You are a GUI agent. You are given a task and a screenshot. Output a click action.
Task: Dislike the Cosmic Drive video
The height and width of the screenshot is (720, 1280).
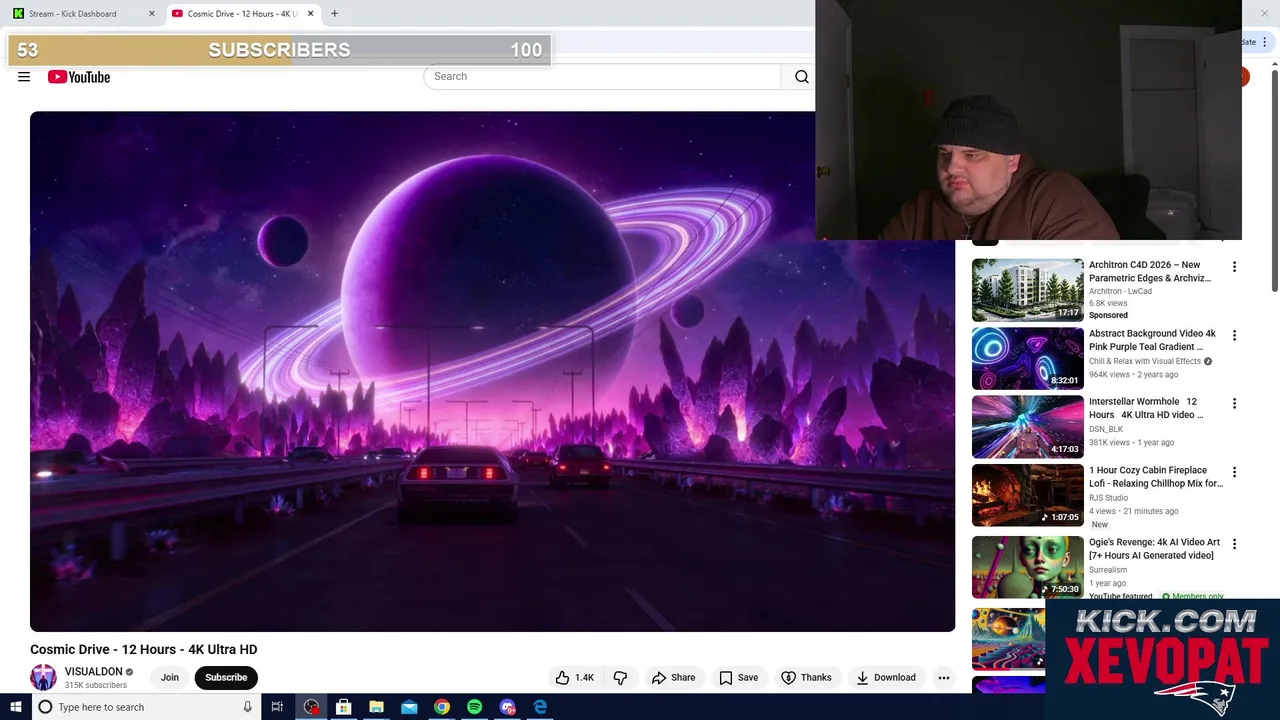[620, 677]
